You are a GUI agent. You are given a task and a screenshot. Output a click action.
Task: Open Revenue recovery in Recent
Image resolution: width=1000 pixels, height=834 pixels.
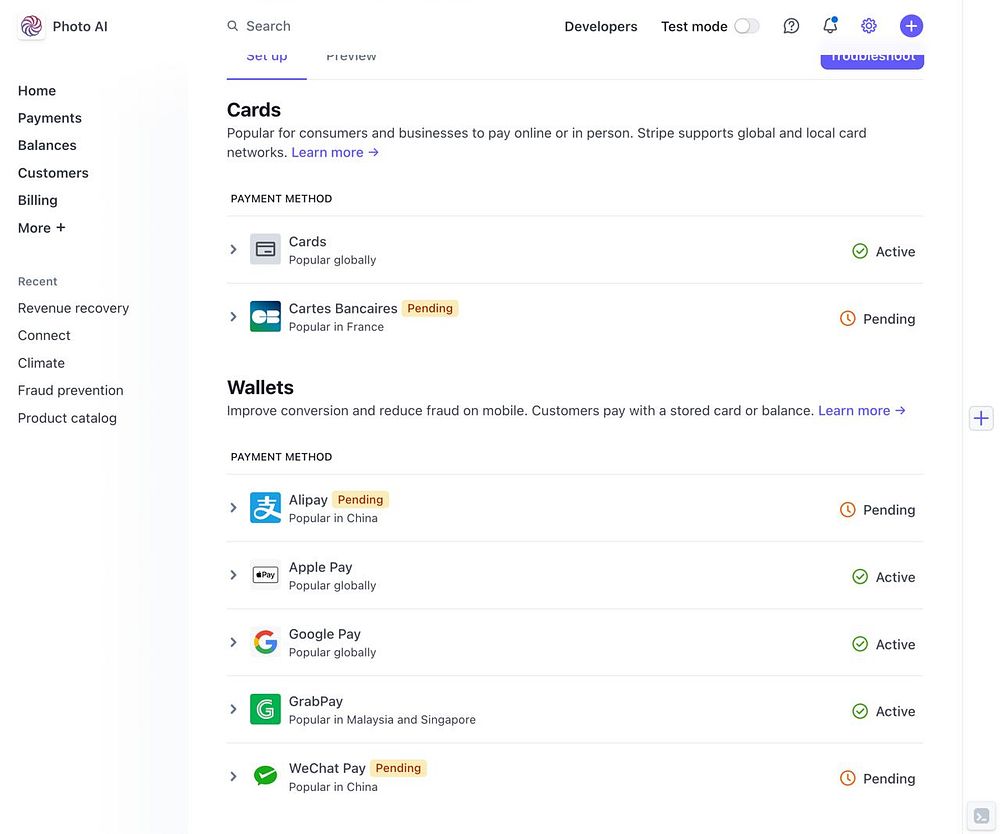73,308
